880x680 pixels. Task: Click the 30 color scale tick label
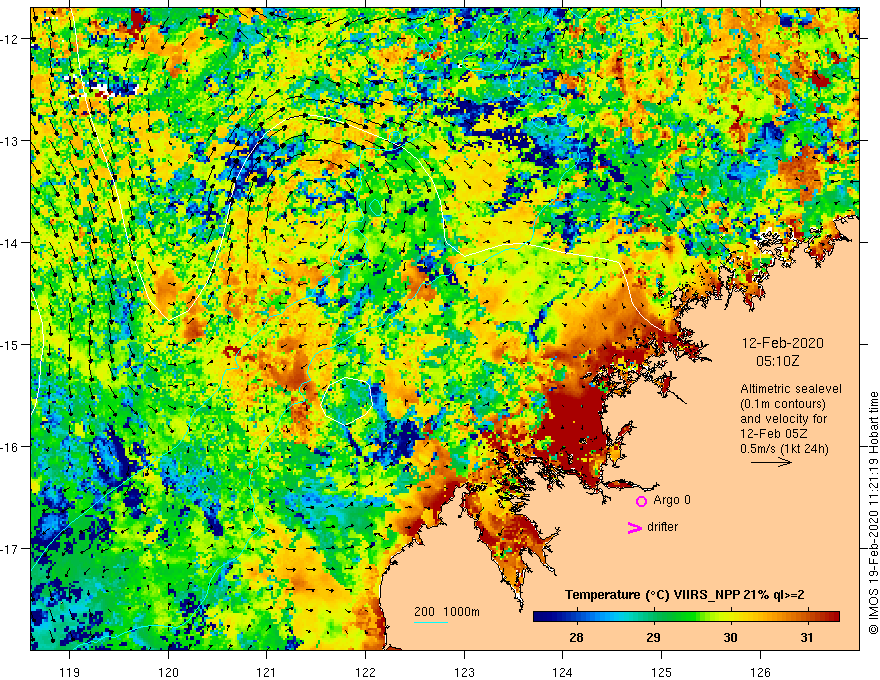(x=730, y=638)
